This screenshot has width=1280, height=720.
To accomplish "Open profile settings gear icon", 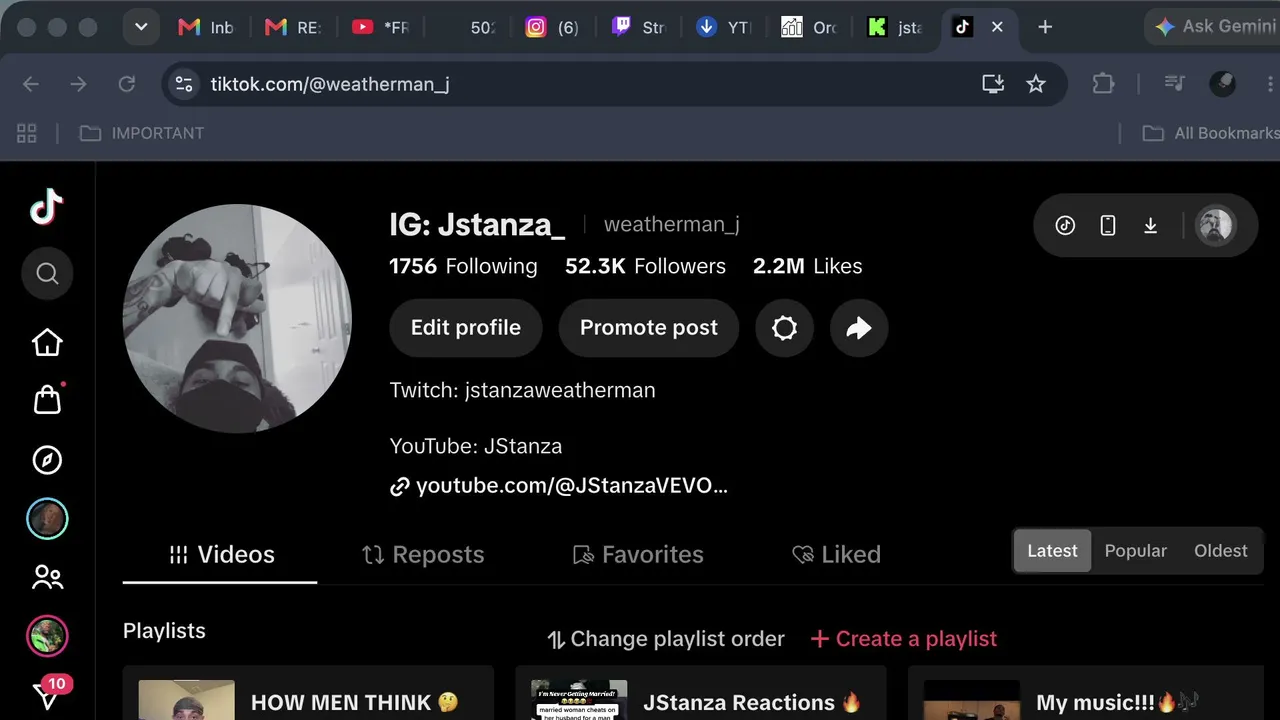I will pos(784,328).
